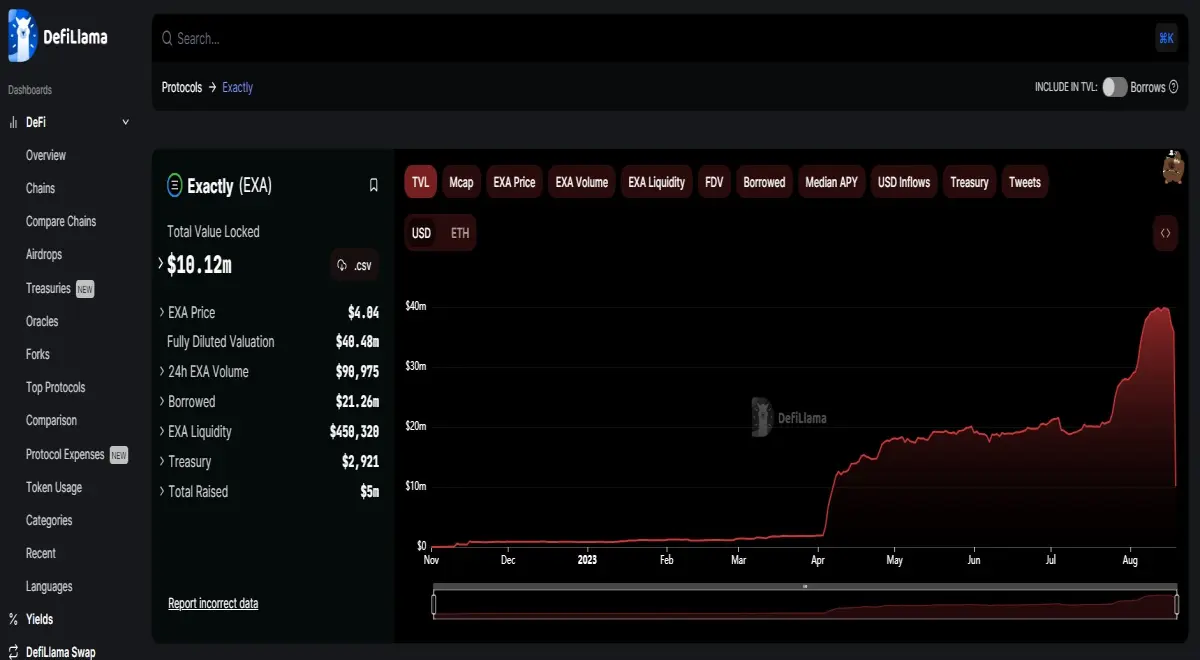Screen dimensions: 1200x660
Task: Click the DeFi bar chart sidebar icon
Action: pos(14,122)
